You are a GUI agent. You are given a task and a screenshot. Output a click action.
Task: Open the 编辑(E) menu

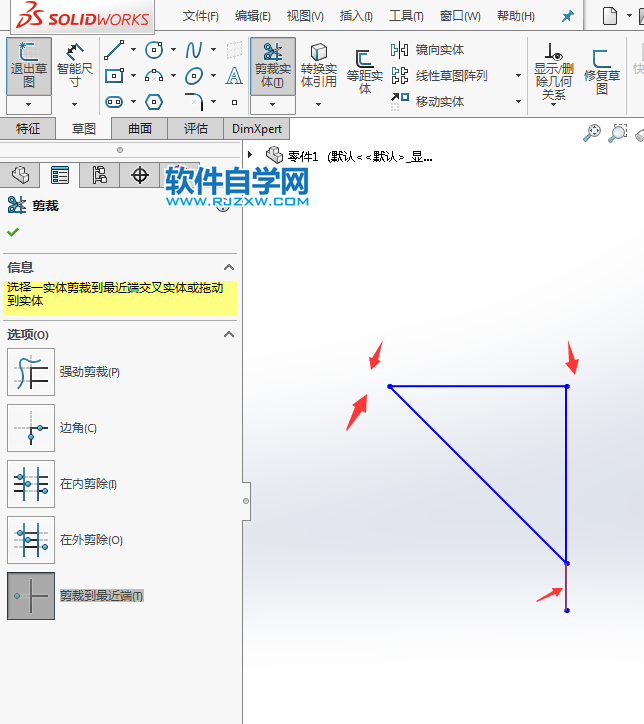pyautogui.click(x=253, y=17)
